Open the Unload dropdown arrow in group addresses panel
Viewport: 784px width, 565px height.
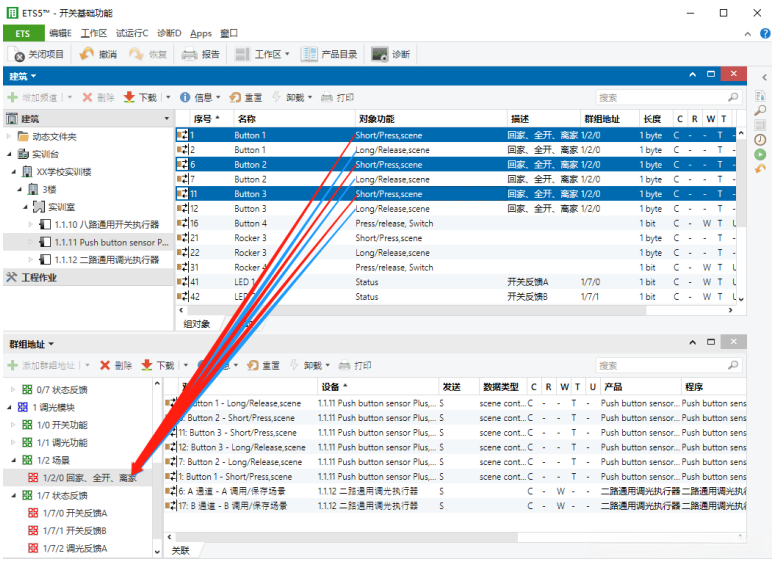click(328, 366)
